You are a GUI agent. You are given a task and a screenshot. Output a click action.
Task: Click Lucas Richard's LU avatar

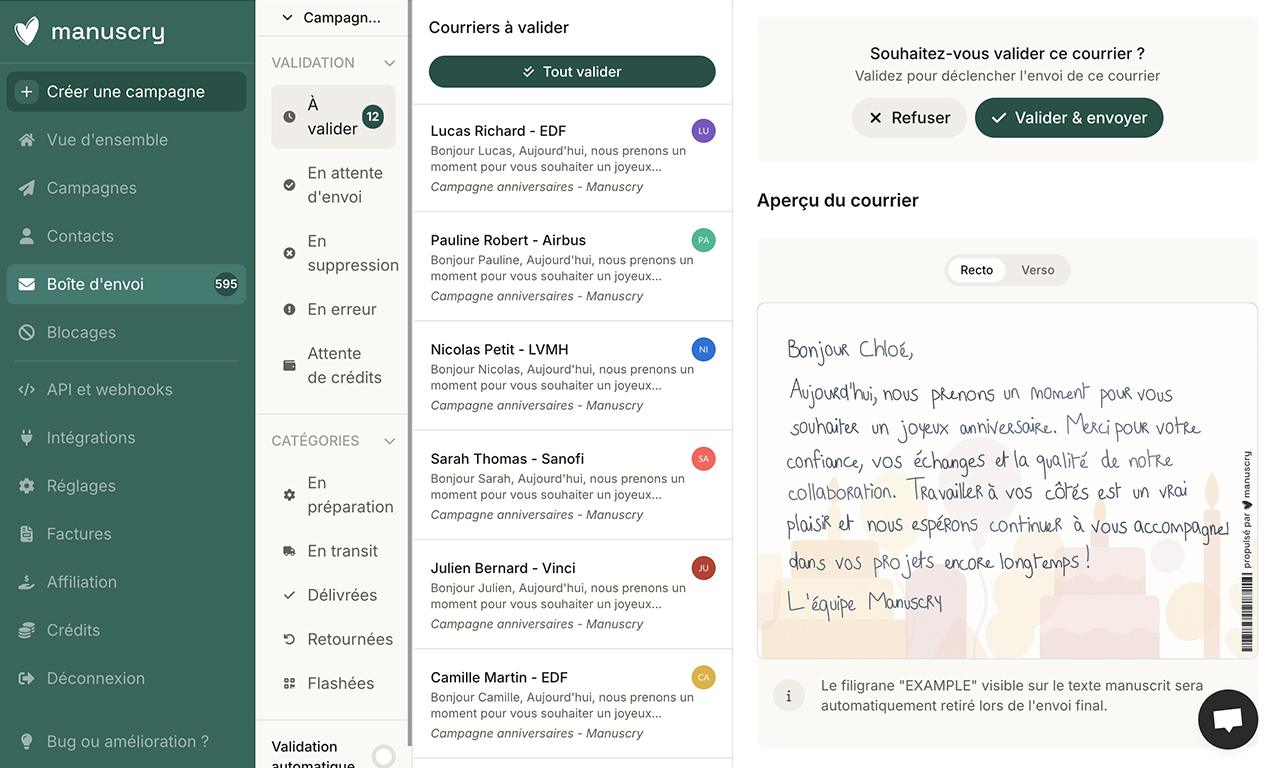coord(703,131)
